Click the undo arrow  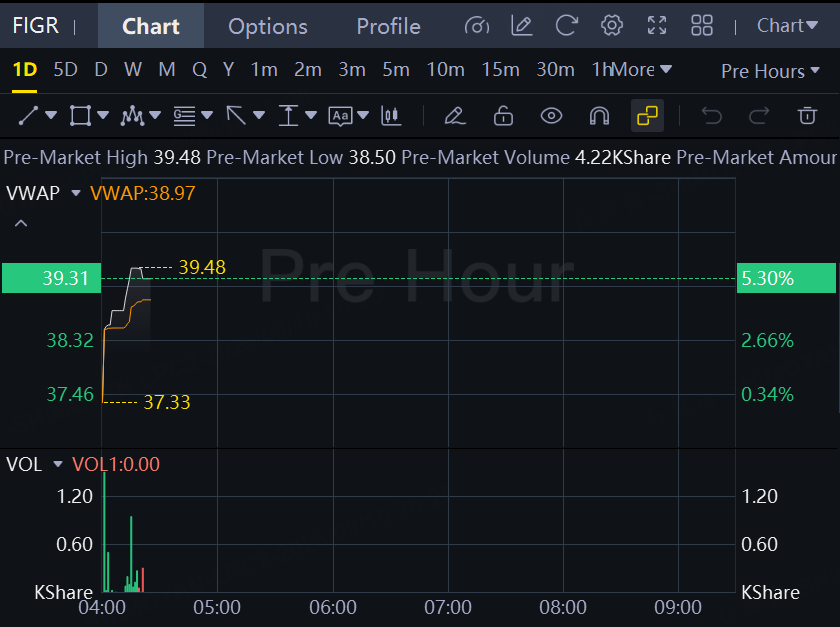click(x=711, y=115)
